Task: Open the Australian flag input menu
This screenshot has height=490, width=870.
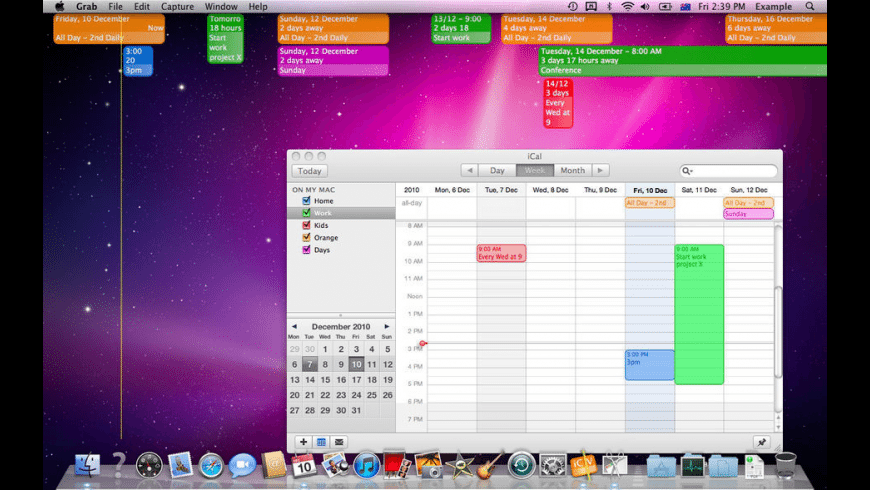Action: tap(685, 7)
